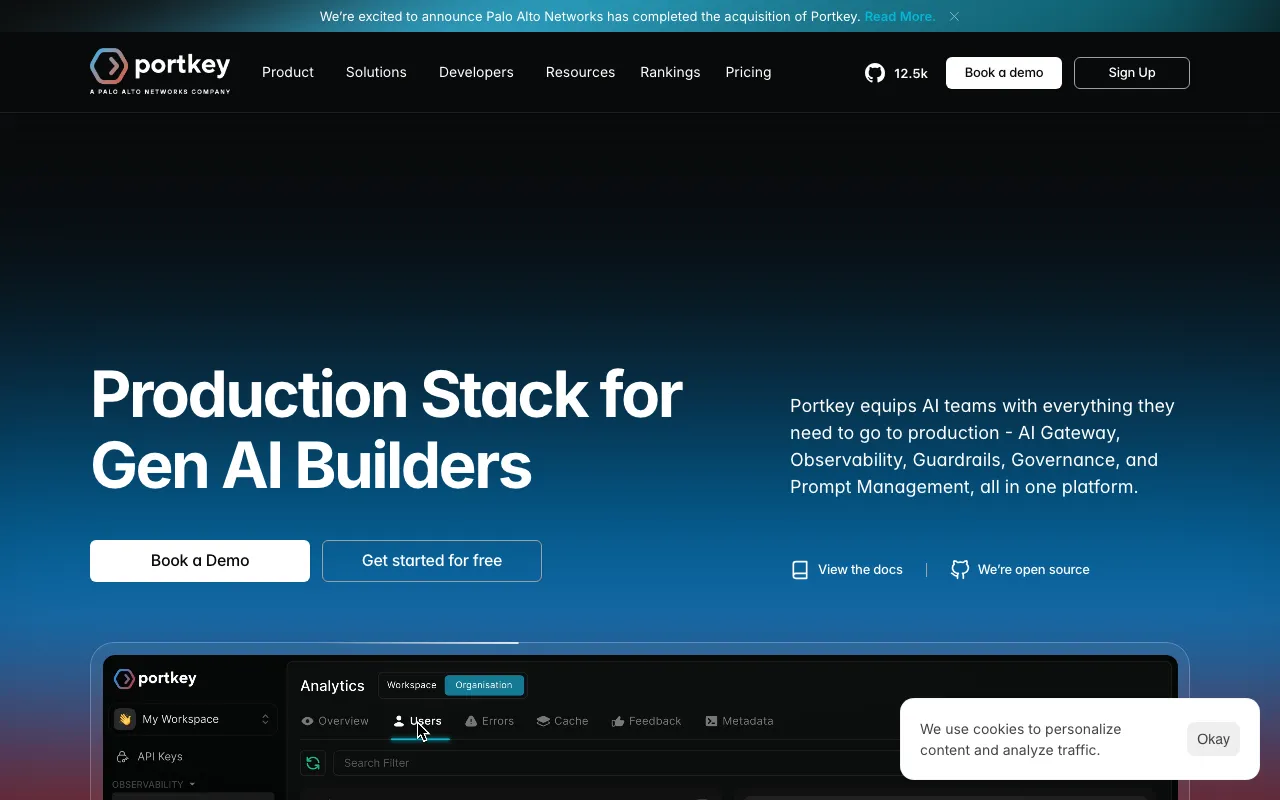Image resolution: width=1280 pixels, height=800 pixels.
Task: Click the waving hand workspace icon
Action: [125, 719]
